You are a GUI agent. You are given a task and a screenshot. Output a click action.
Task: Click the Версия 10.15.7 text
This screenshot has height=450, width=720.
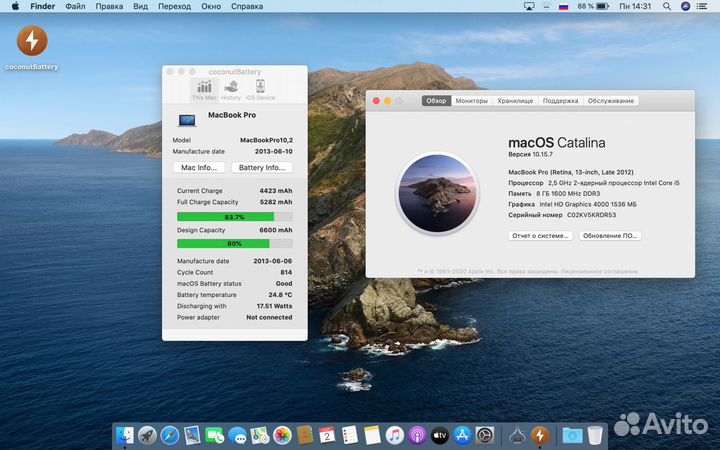pos(530,154)
